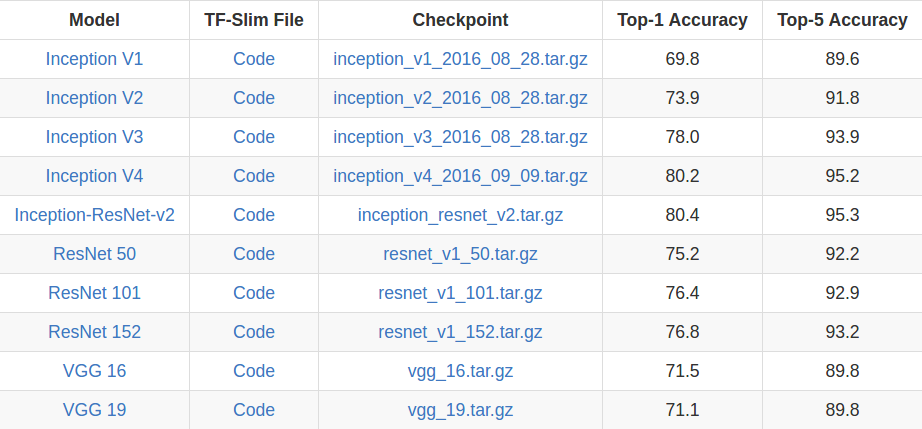The width and height of the screenshot is (922, 429).
Task: Open the VGG 19 model link
Action: click(94, 410)
